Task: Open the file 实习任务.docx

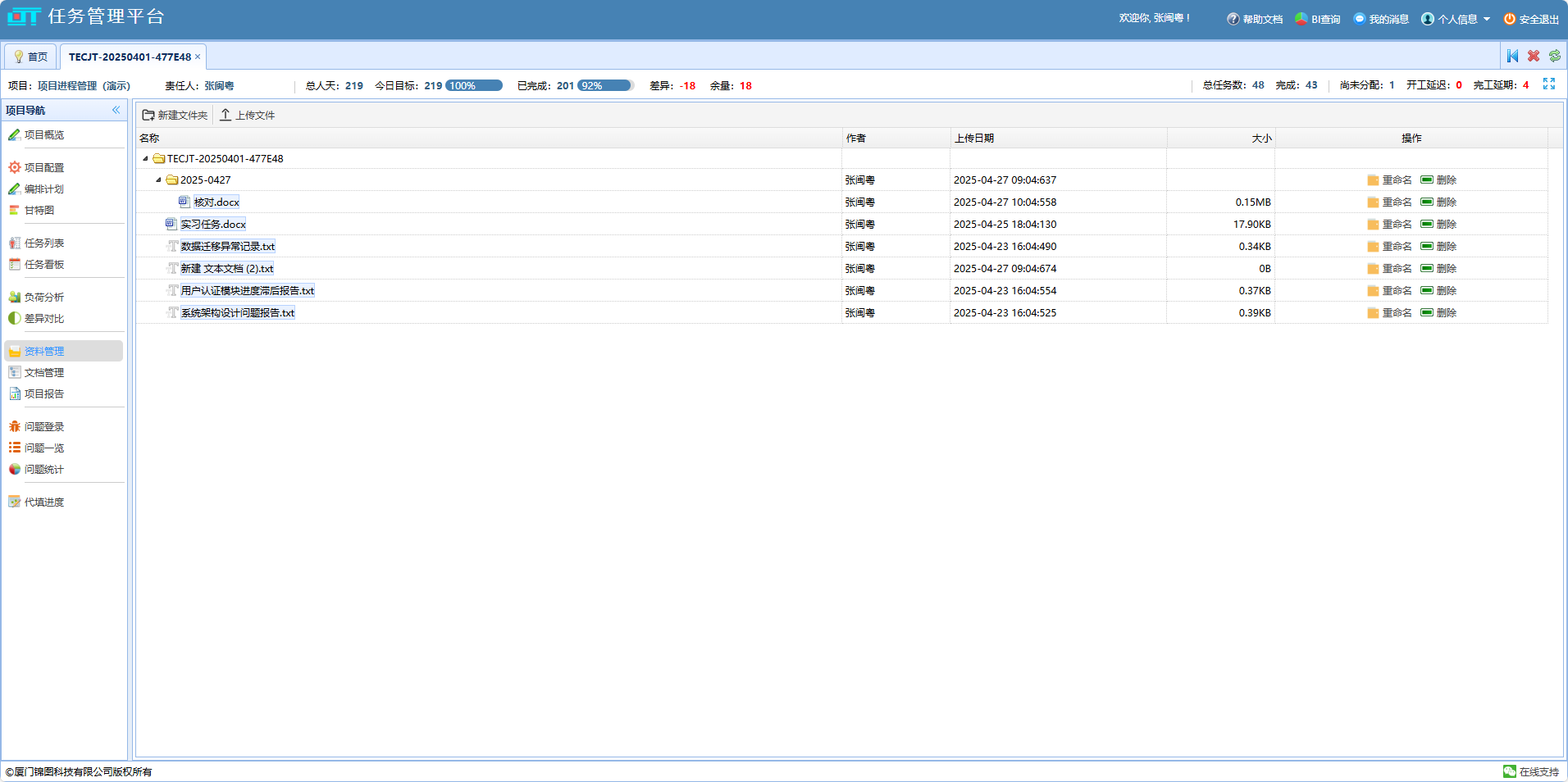Action: (213, 224)
